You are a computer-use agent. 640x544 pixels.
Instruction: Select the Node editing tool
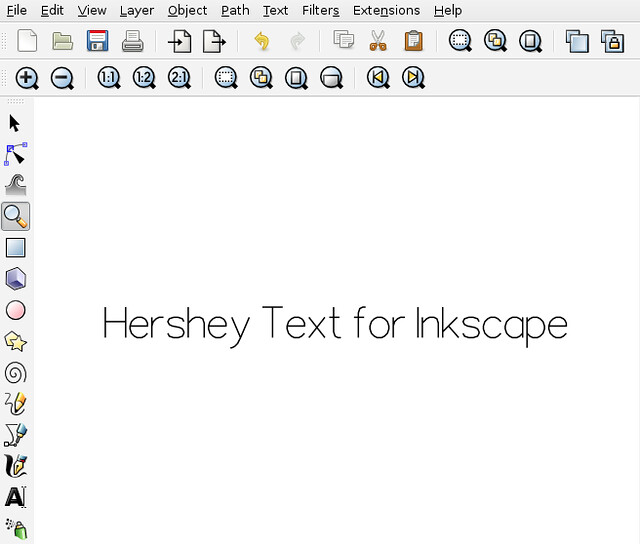click(15, 154)
